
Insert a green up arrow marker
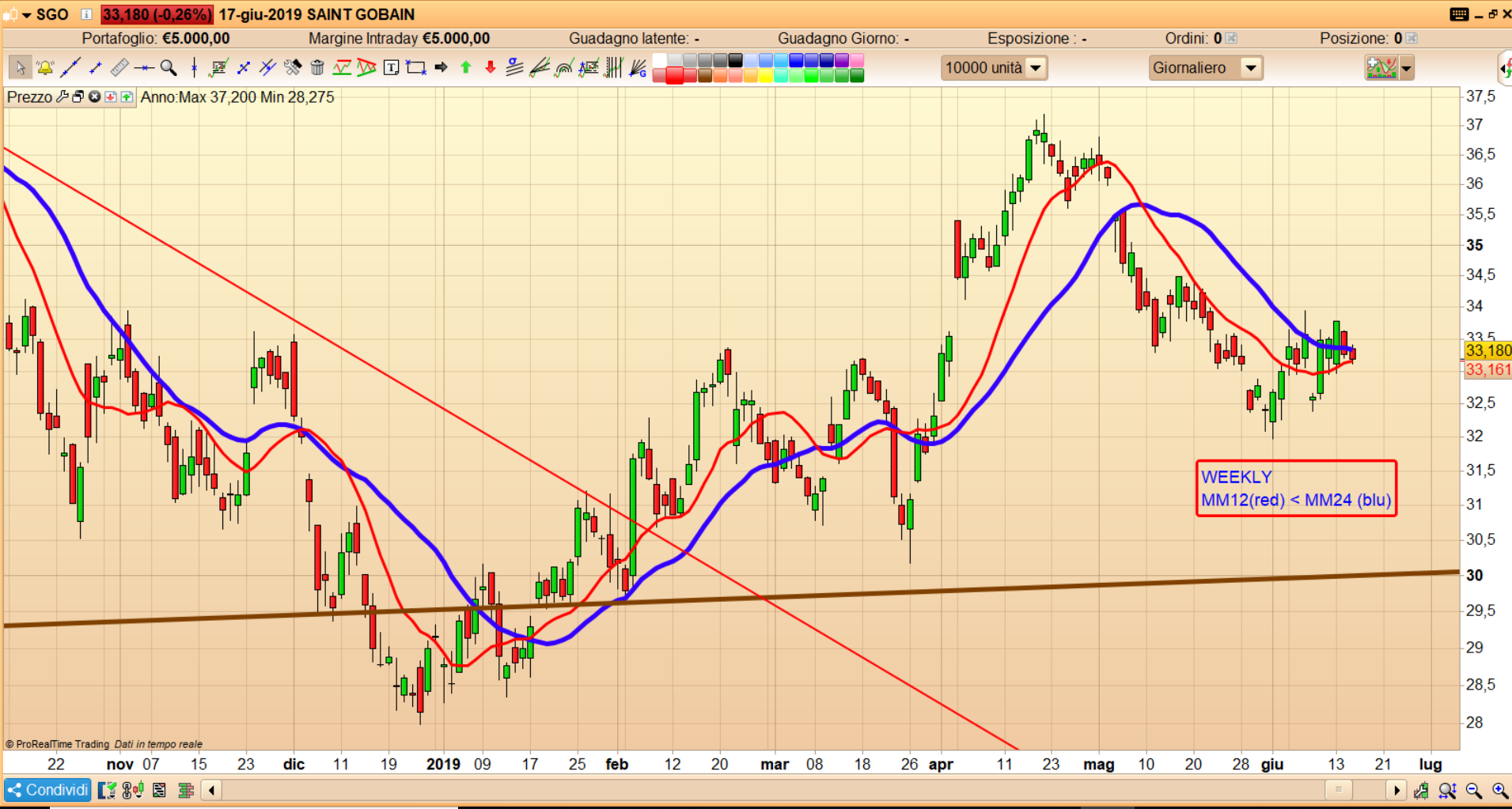point(466,68)
